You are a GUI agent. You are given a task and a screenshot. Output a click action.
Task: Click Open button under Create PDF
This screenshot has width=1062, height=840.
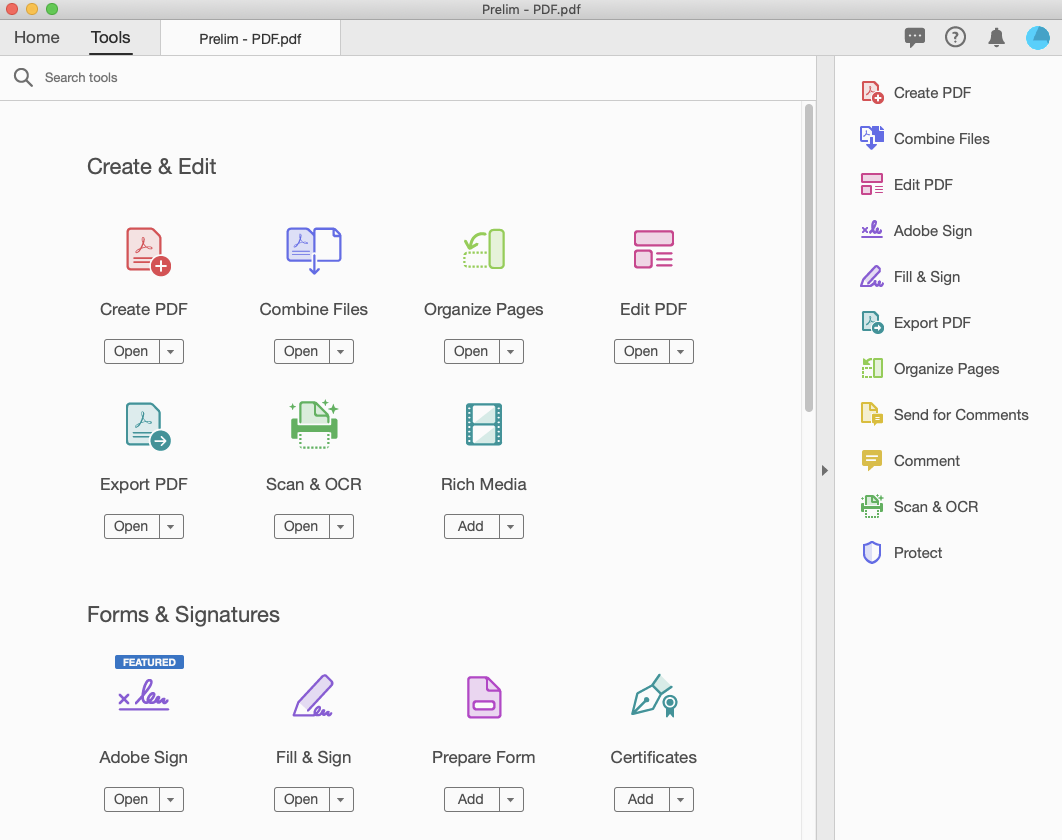click(x=131, y=352)
